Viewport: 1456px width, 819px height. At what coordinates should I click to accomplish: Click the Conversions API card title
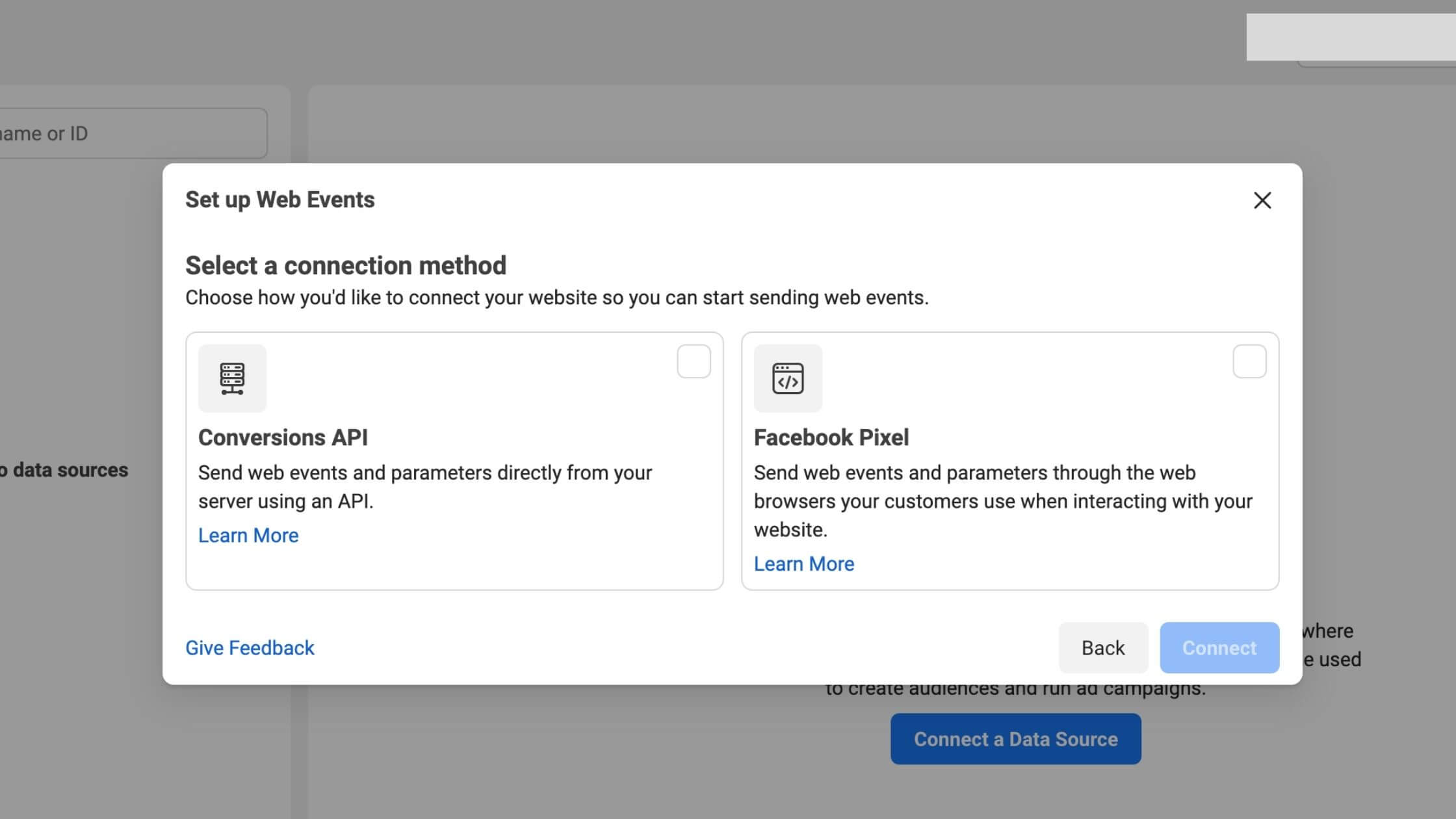[283, 437]
